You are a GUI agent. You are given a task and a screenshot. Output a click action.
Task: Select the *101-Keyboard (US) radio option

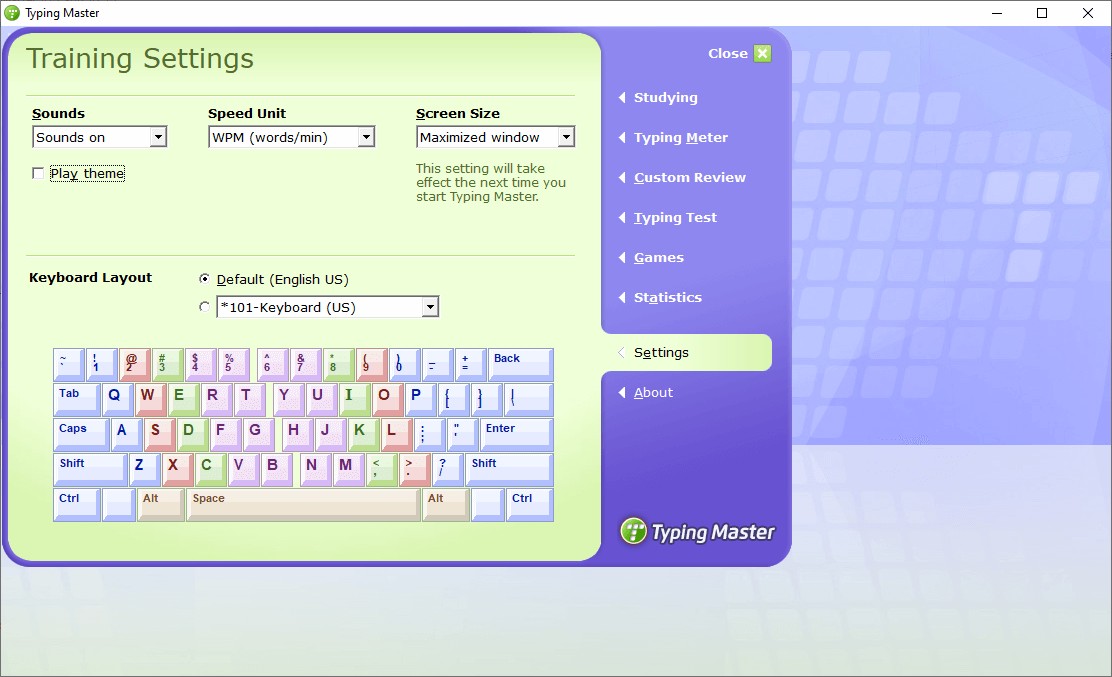pyautogui.click(x=204, y=306)
